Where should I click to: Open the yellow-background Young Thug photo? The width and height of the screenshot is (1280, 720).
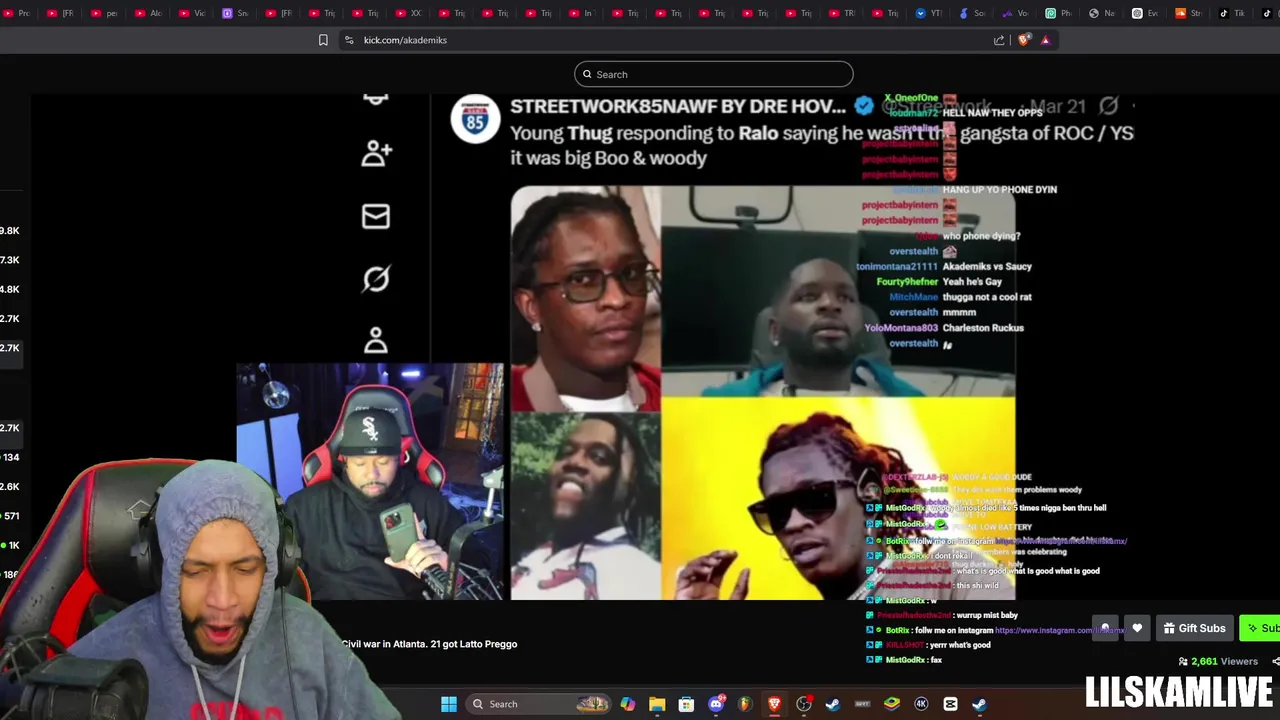click(x=838, y=499)
